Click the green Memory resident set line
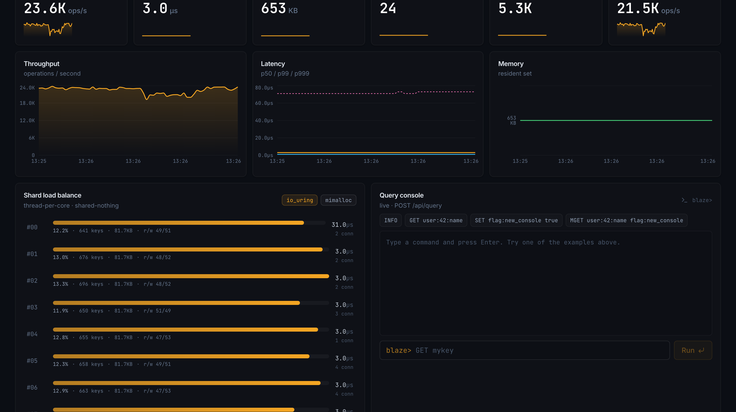 coord(616,121)
